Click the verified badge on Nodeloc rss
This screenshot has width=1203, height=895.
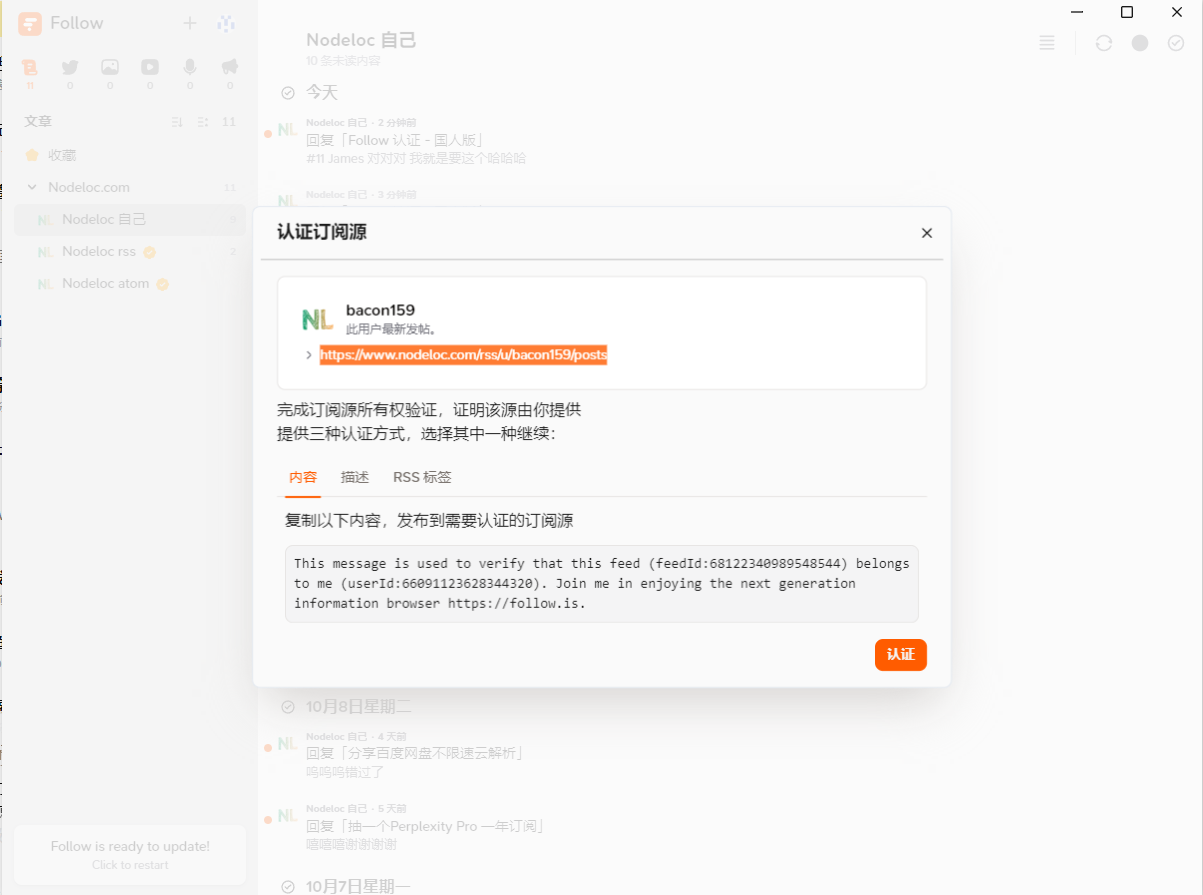point(149,252)
